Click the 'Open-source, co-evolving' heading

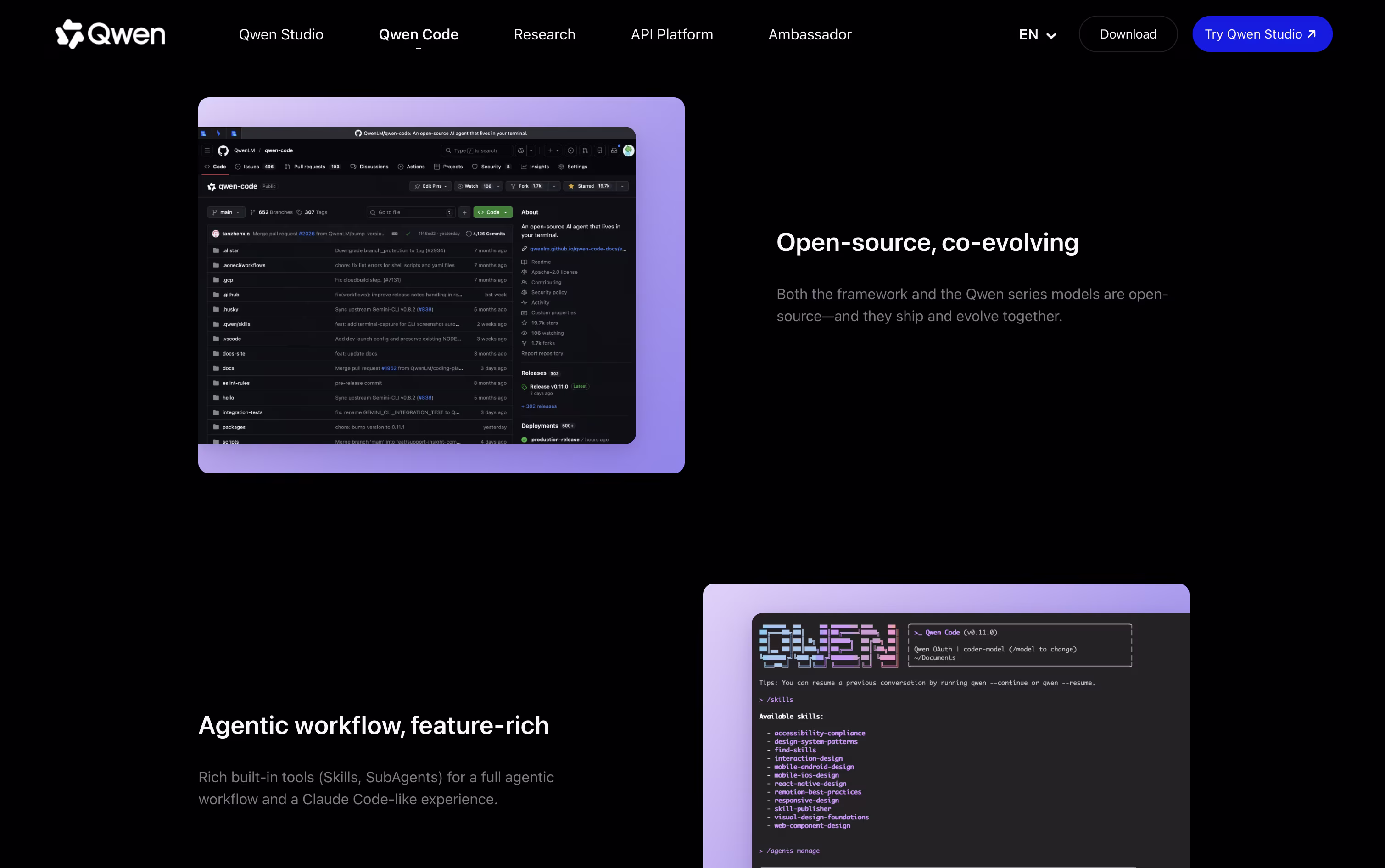point(927,242)
